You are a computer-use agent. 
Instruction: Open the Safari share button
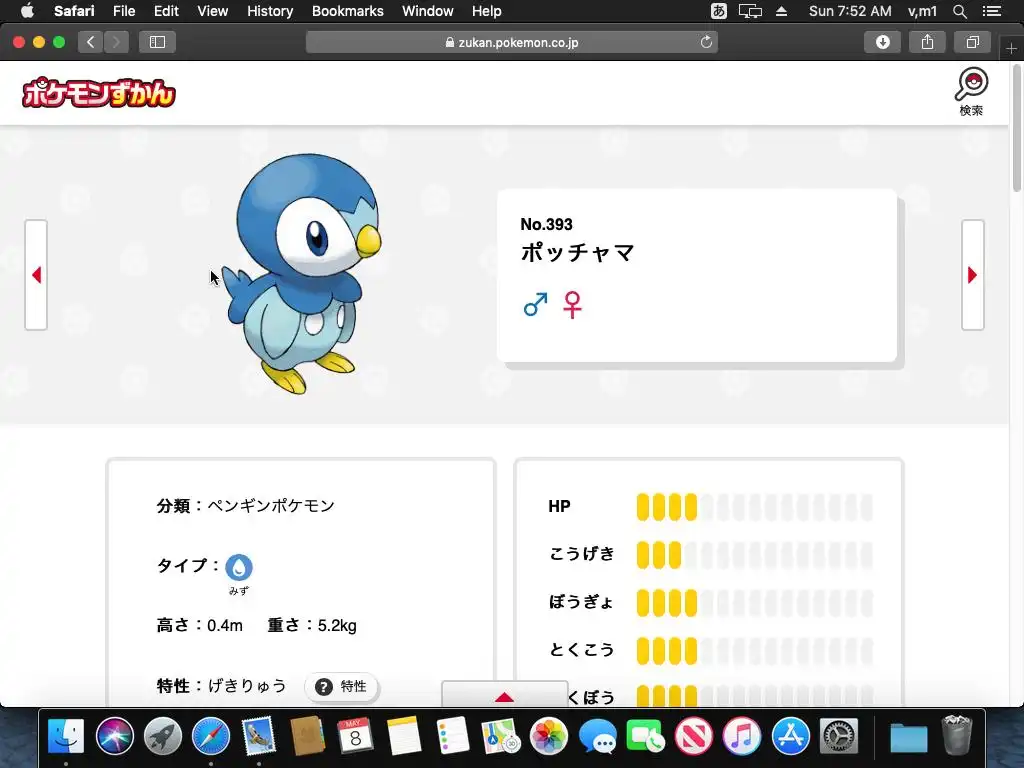click(x=927, y=42)
